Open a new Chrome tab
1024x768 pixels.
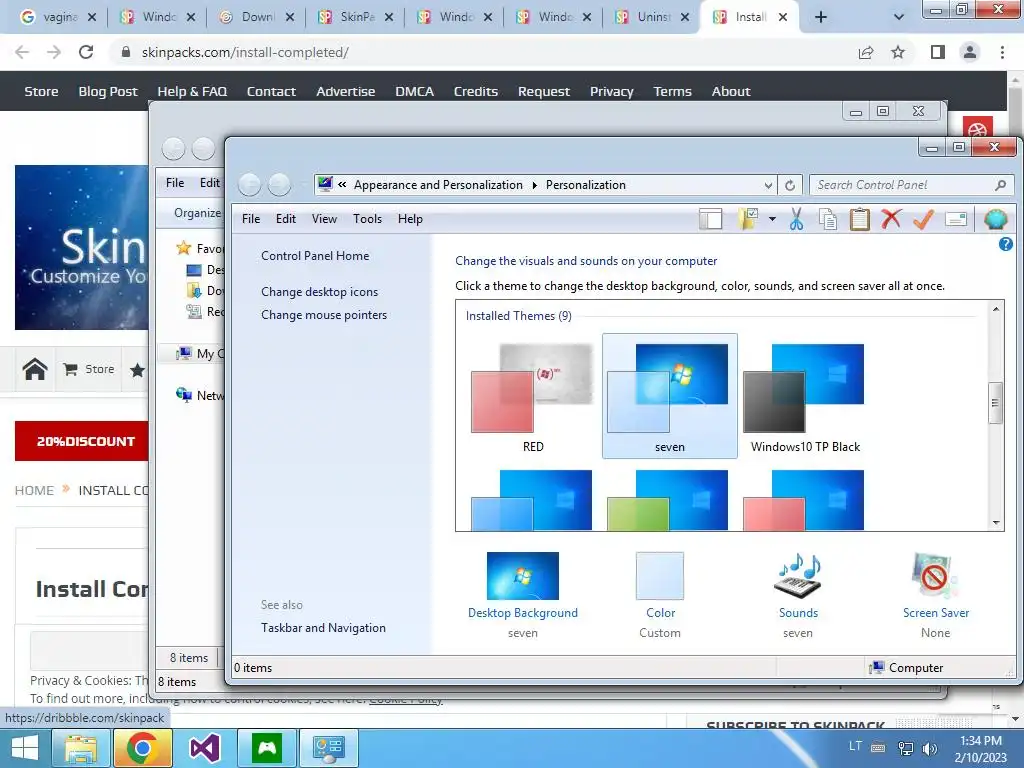[821, 17]
